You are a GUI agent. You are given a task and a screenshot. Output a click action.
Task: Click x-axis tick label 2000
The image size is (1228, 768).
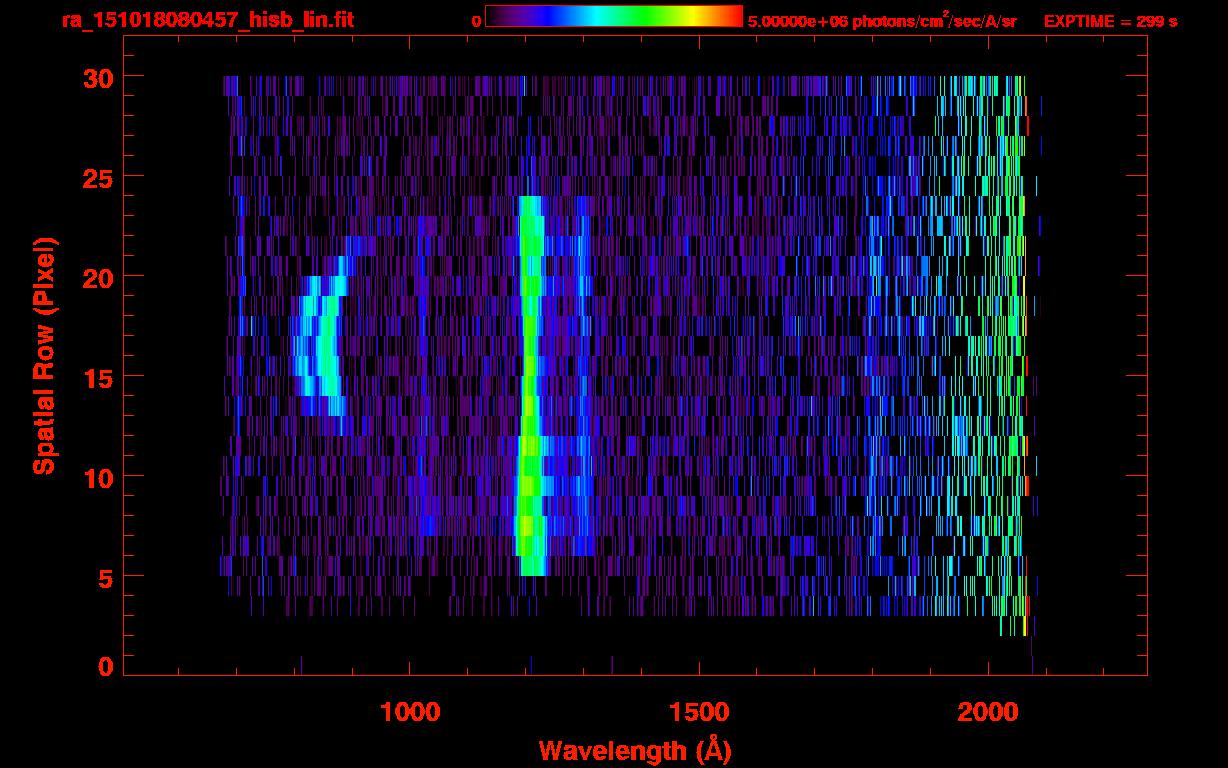click(987, 712)
